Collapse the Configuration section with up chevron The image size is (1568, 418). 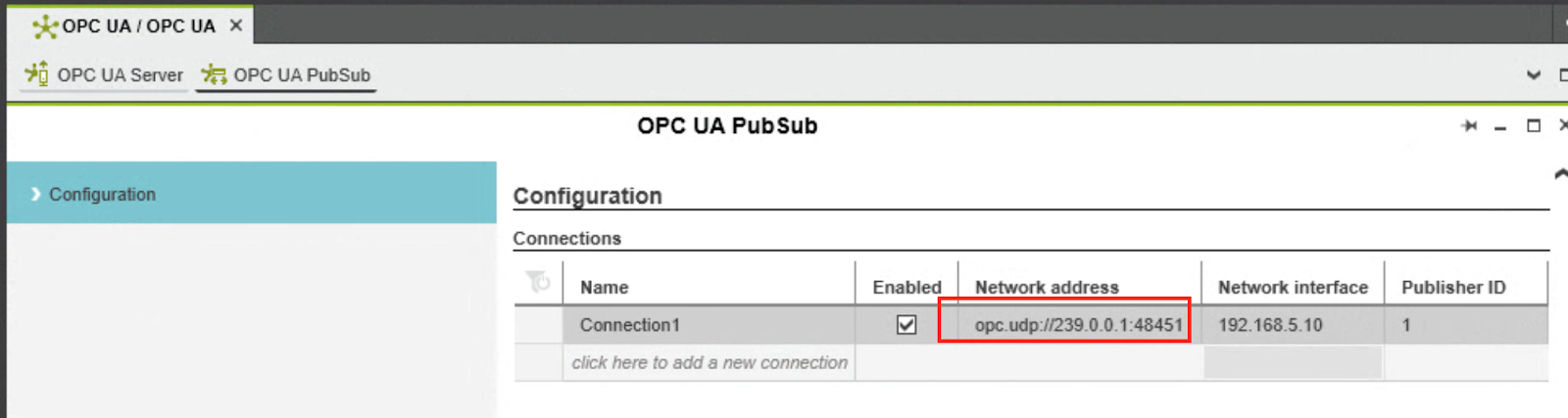click(x=1560, y=174)
